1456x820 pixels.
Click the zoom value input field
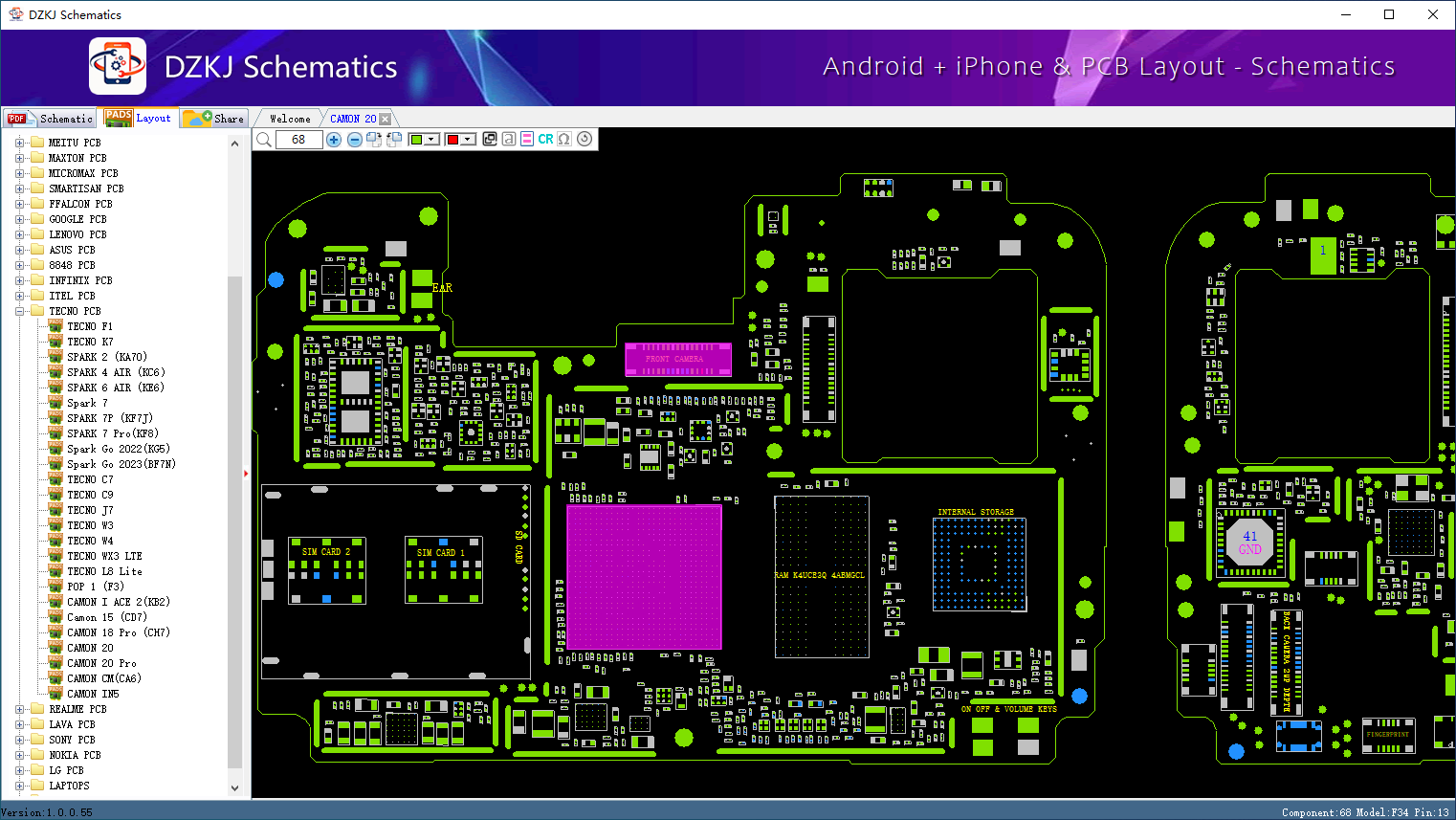click(298, 140)
